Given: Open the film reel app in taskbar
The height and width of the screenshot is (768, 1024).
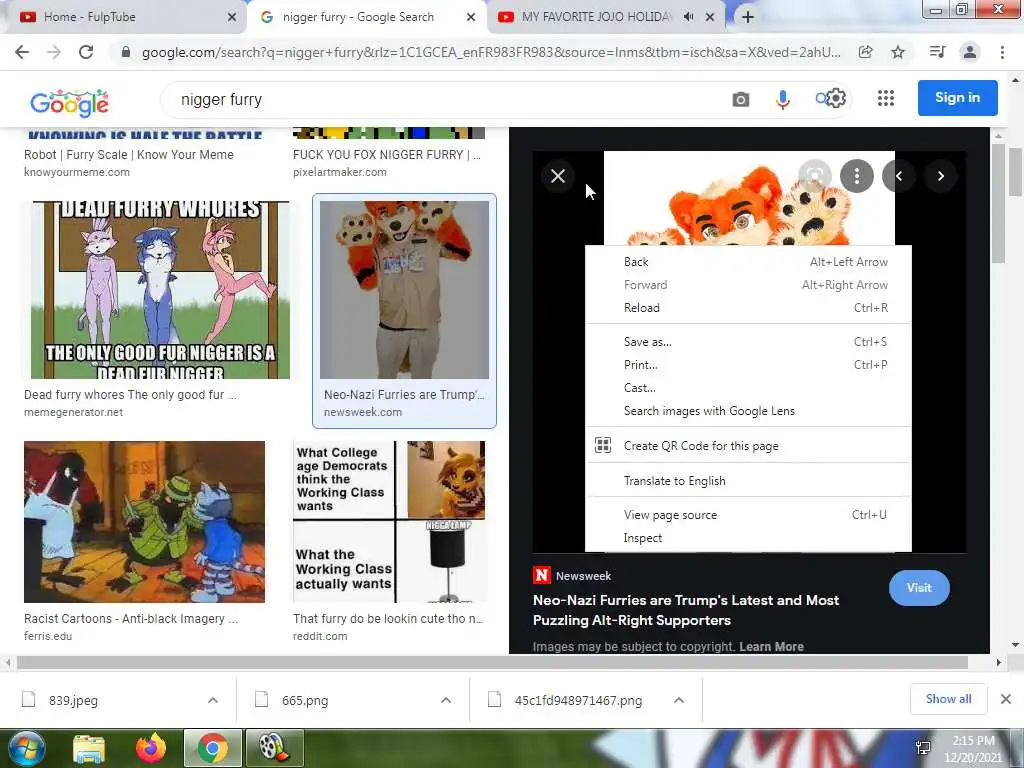Looking at the screenshot, I should (274, 748).
